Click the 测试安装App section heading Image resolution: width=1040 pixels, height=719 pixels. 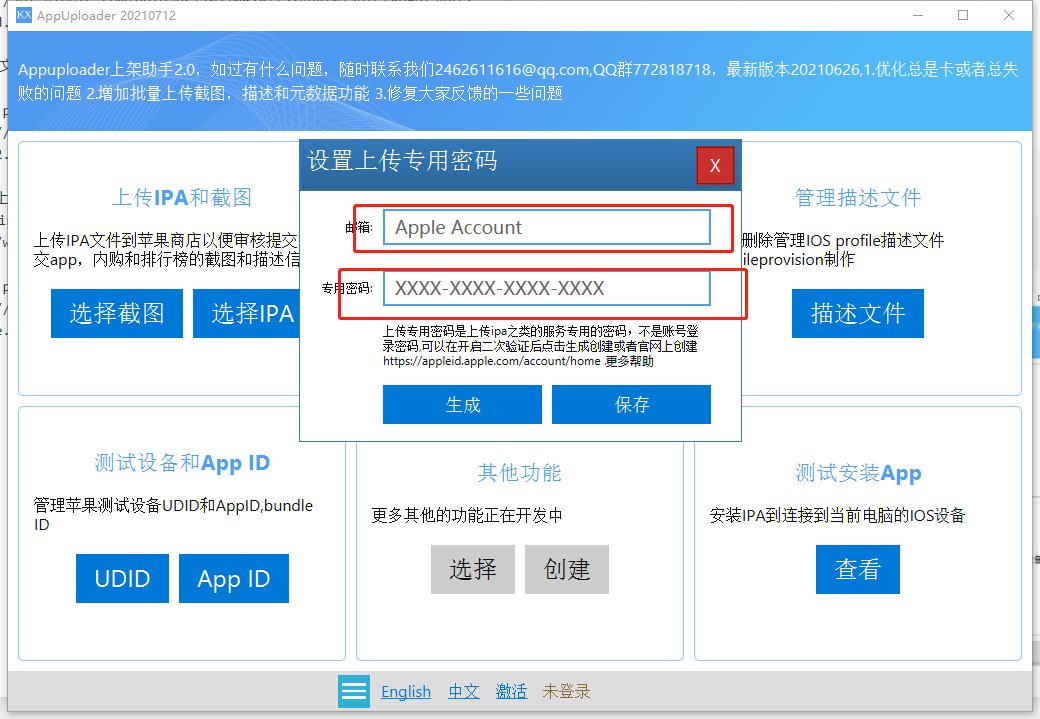(858, 473)
